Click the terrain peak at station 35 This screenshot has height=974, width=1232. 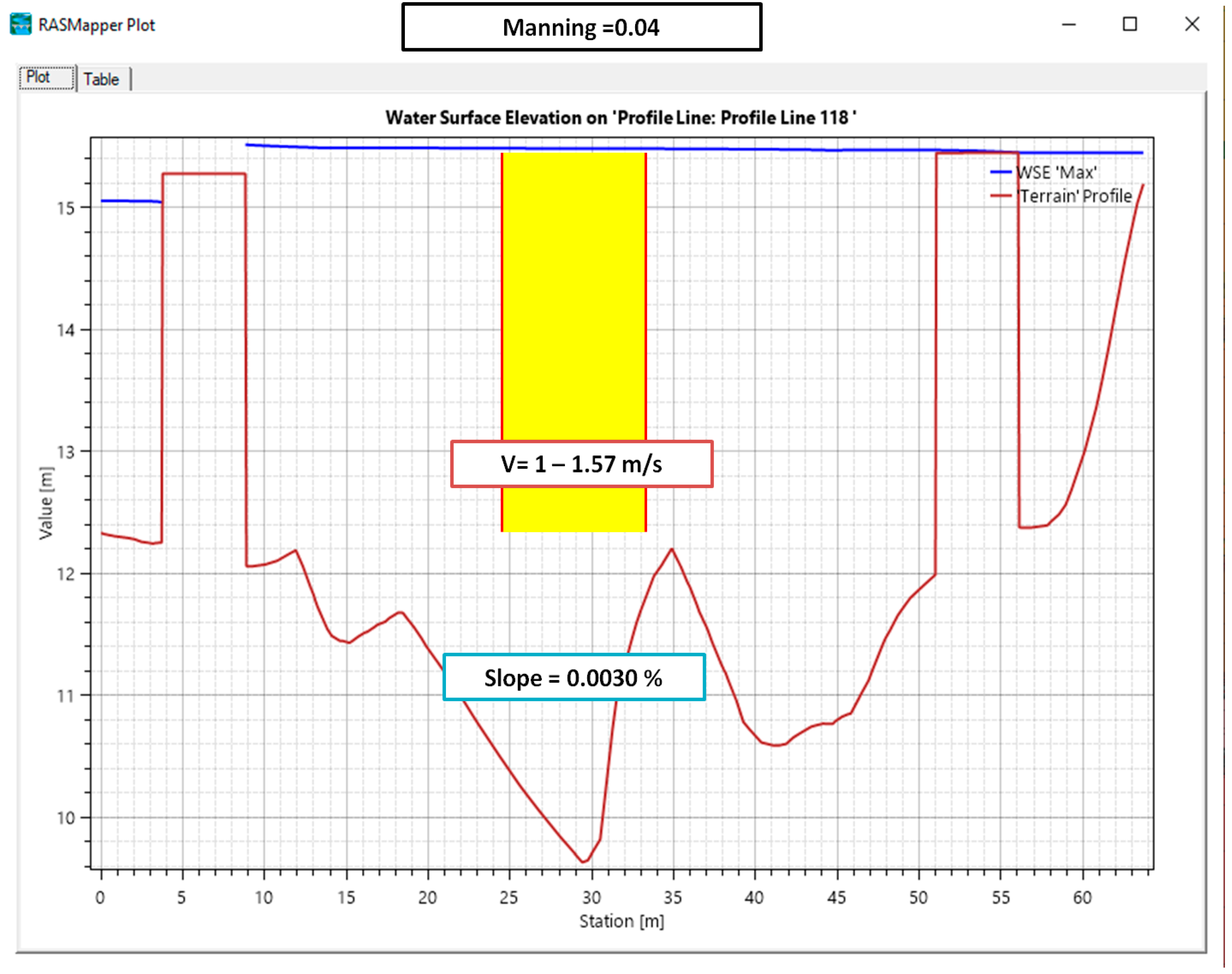tap(672, 549)
